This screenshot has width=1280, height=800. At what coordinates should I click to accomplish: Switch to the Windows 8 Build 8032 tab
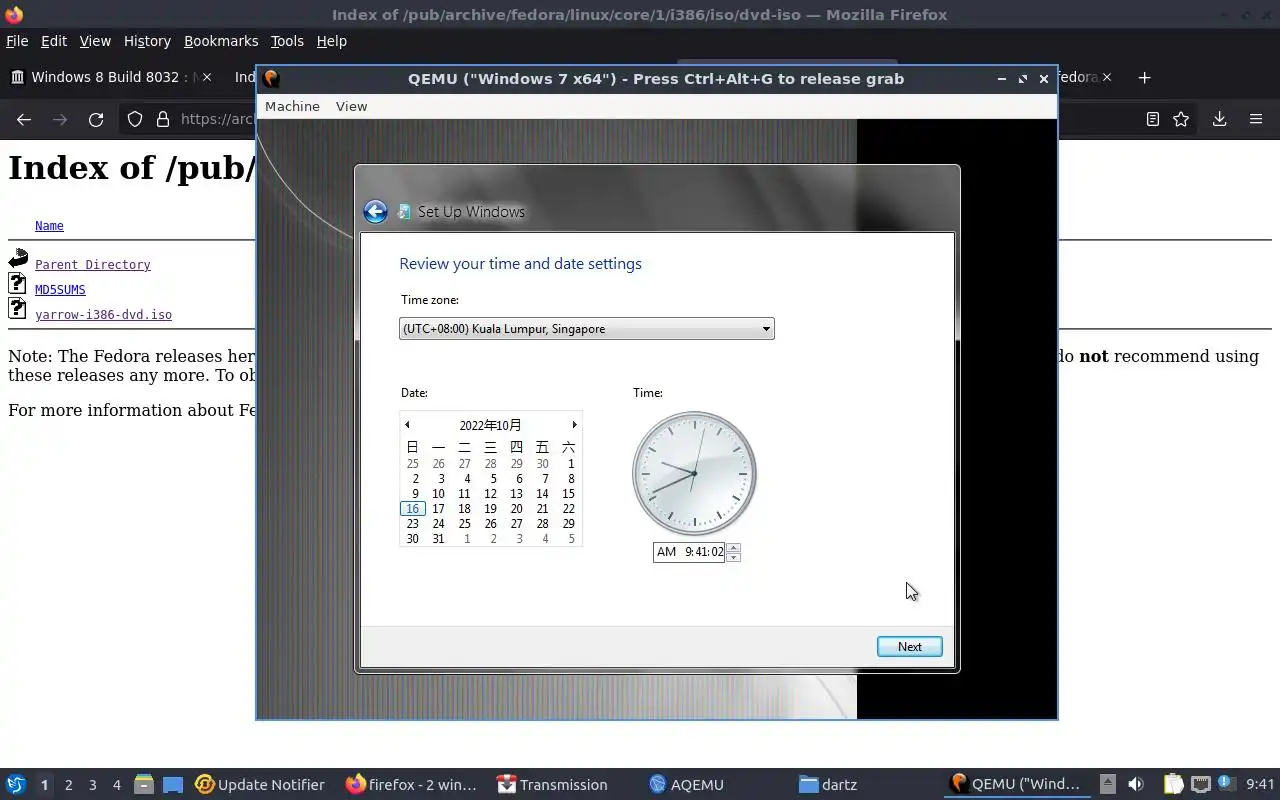coord(110,77)
